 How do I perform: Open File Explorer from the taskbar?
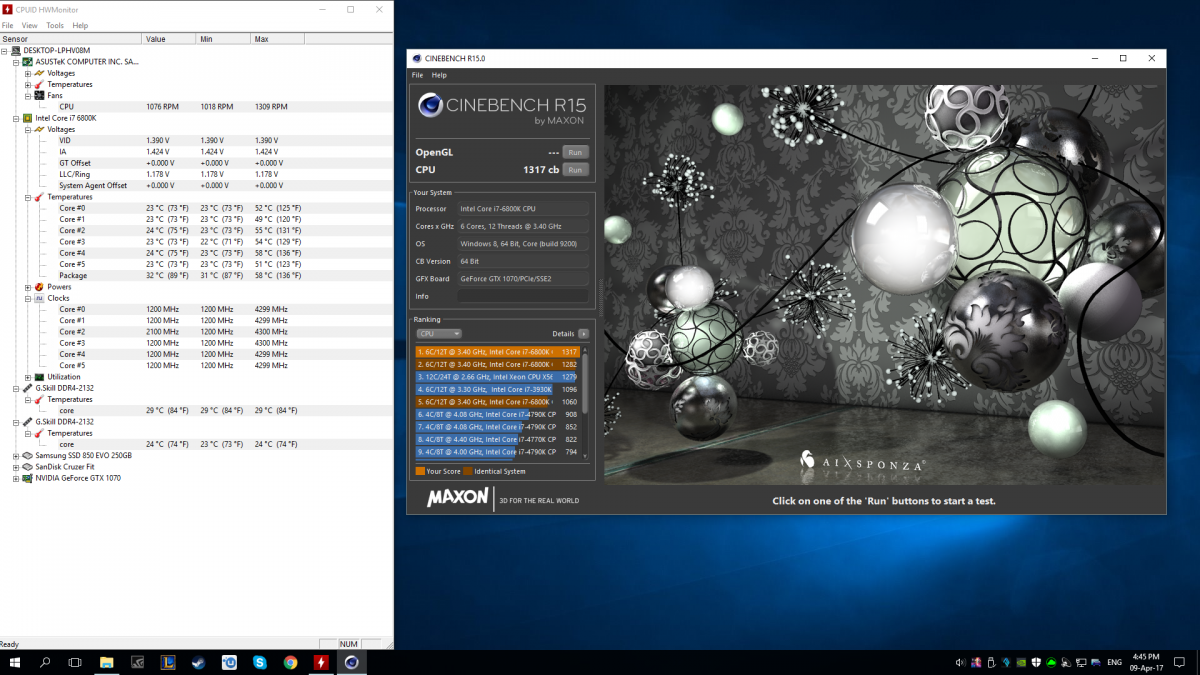(x=107, y=662)
